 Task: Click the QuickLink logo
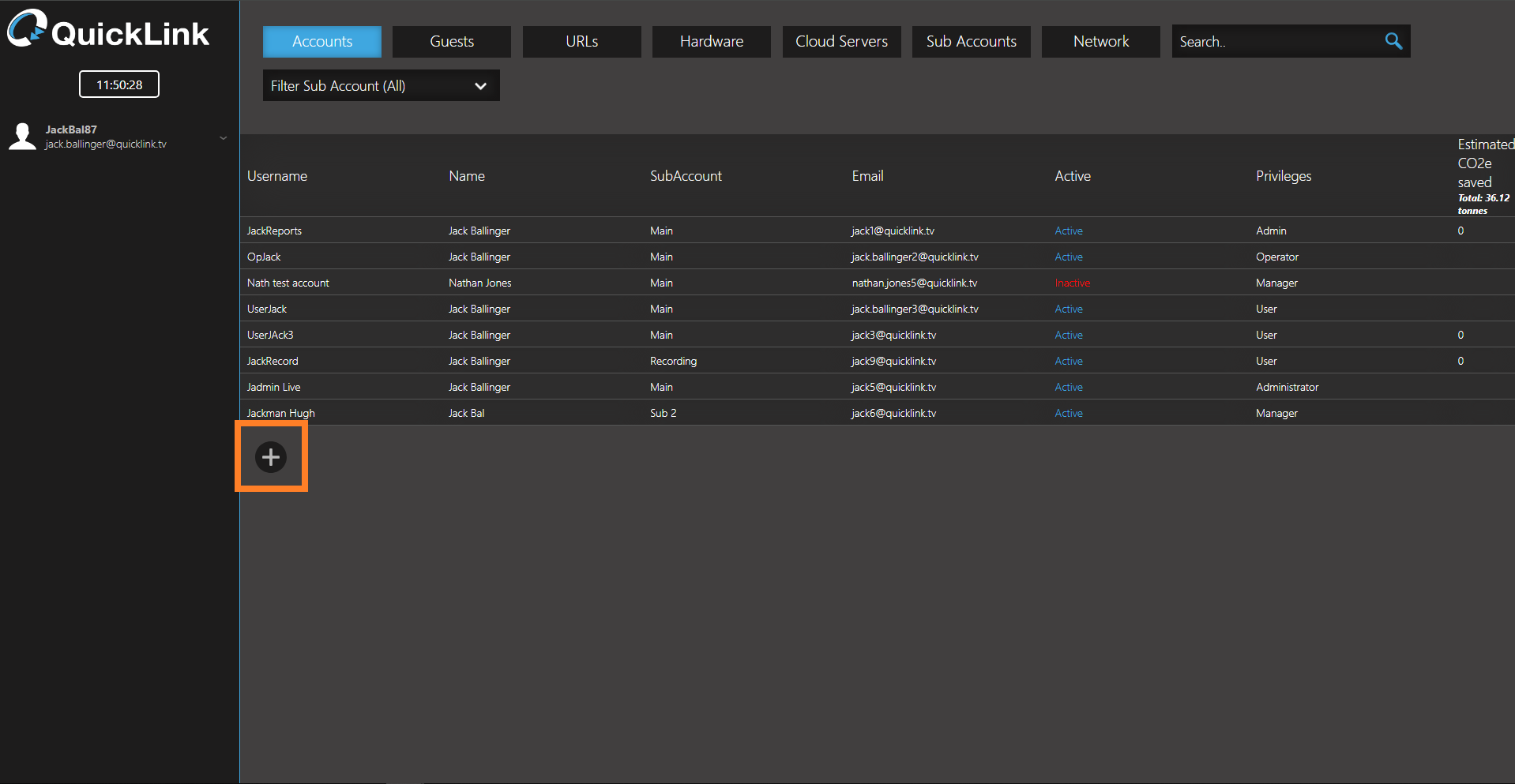[x=108, y=31]
